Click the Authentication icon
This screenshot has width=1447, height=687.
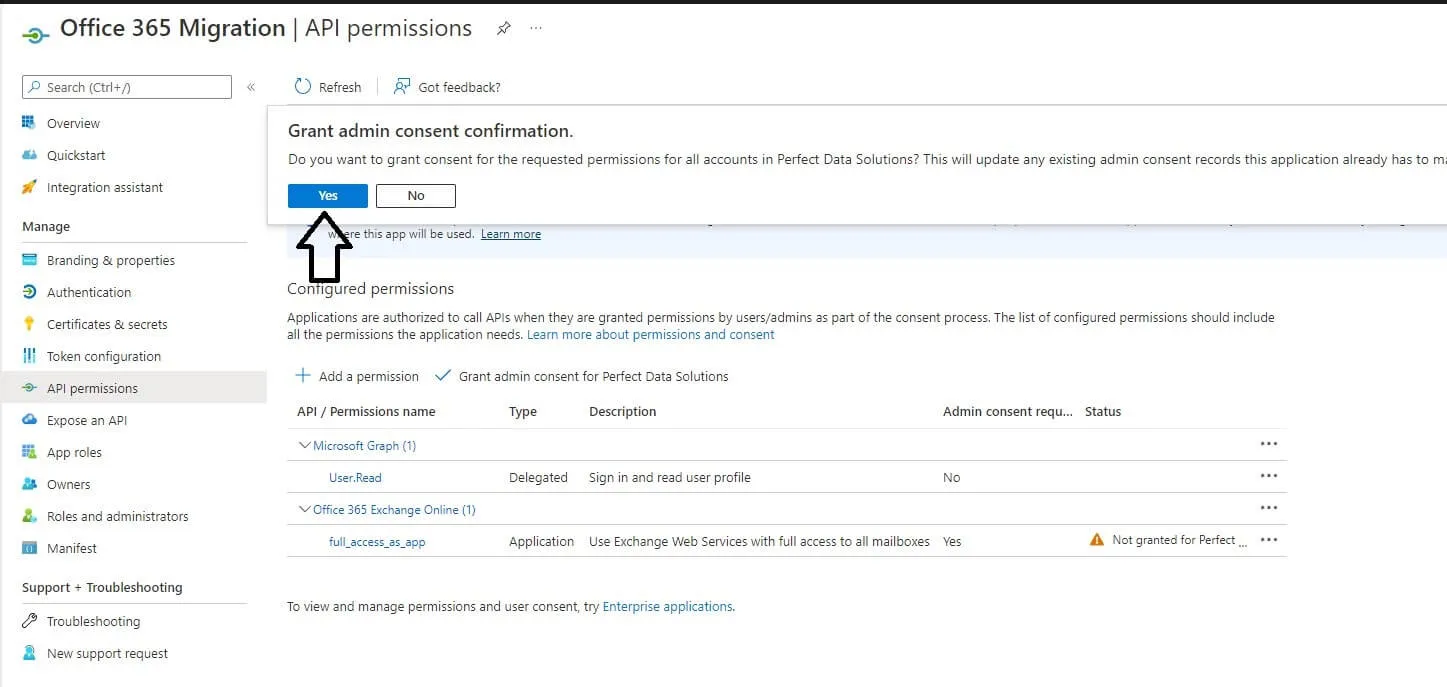29,292
